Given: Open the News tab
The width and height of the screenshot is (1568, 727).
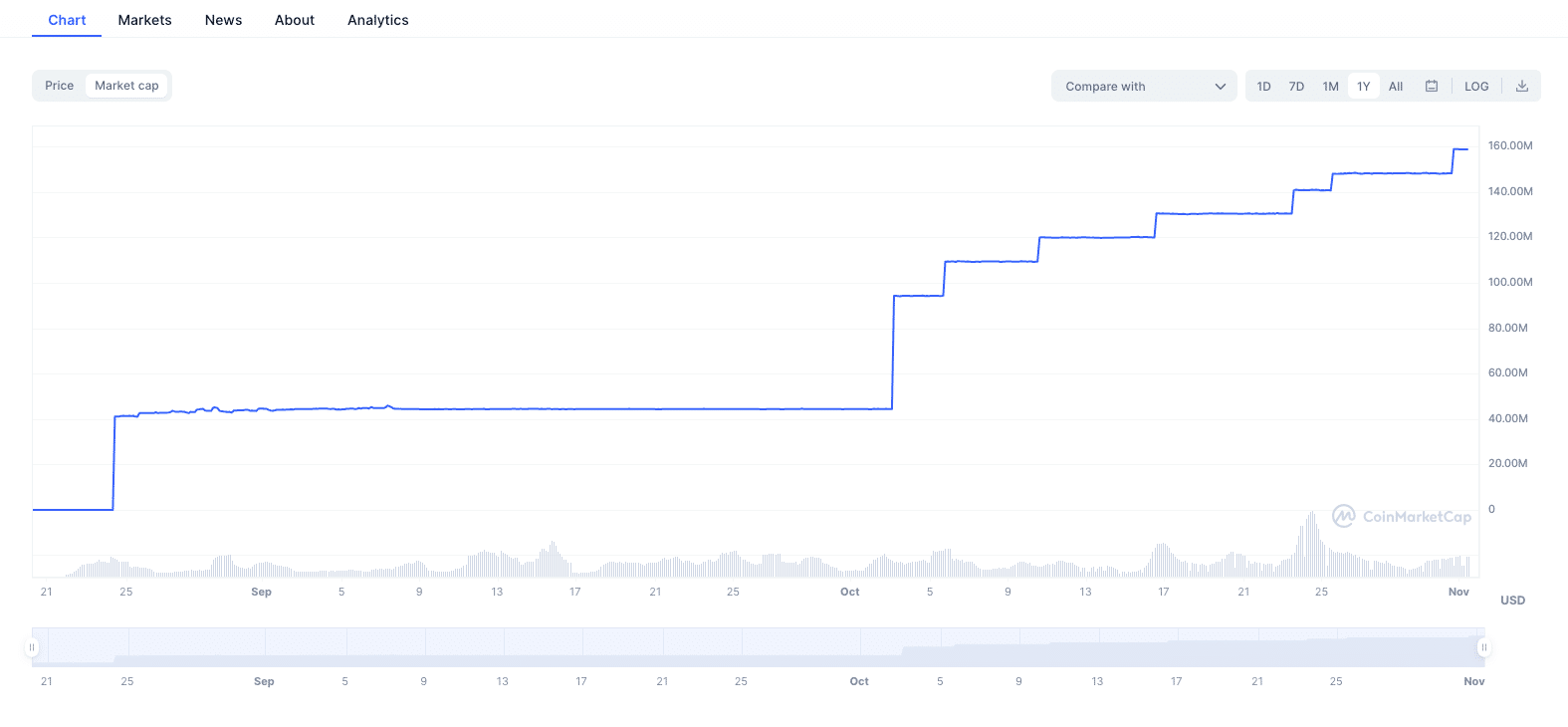Looking at the screenshot, I should [223, 20].
